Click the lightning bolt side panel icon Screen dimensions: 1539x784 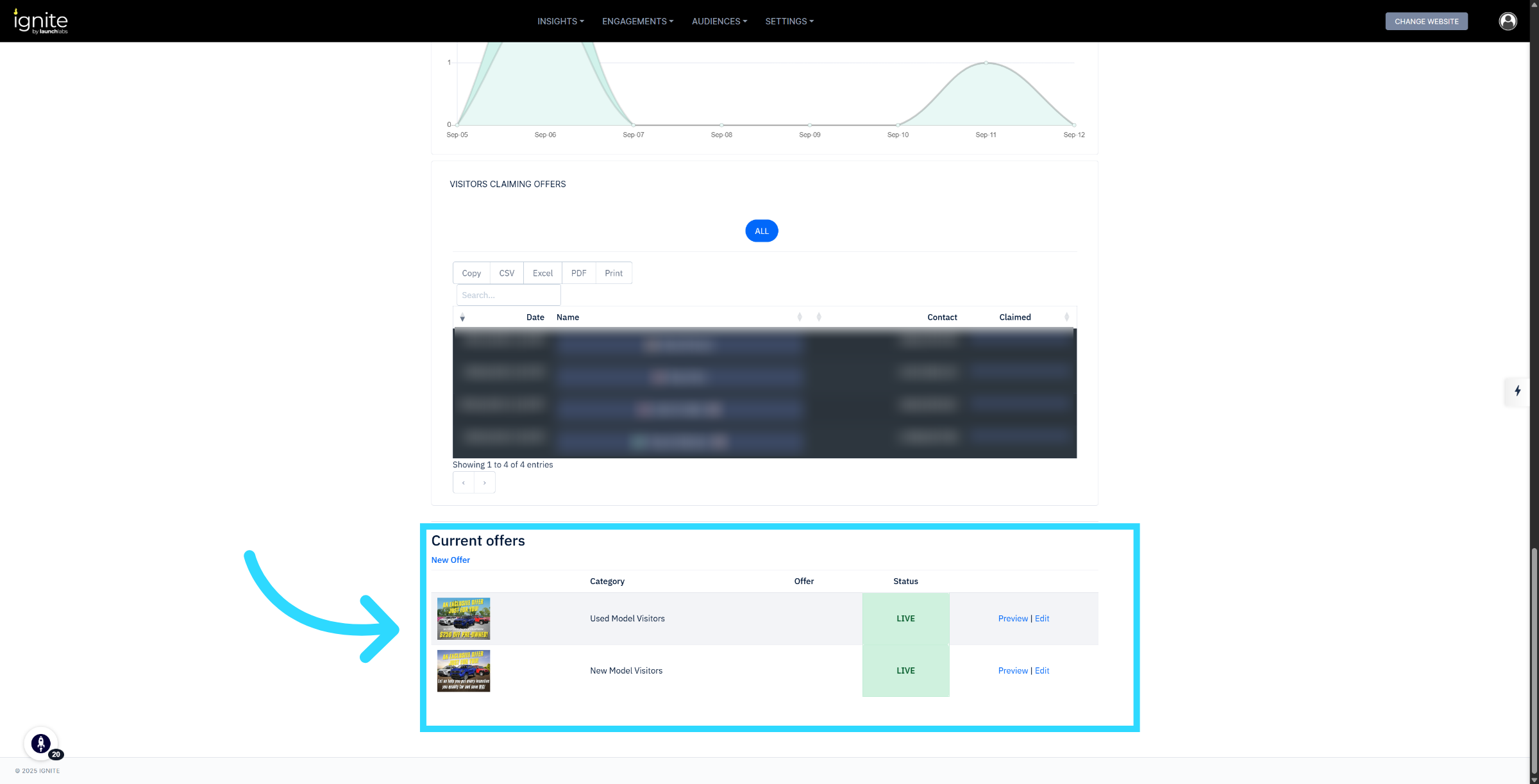pos(1517,391)
